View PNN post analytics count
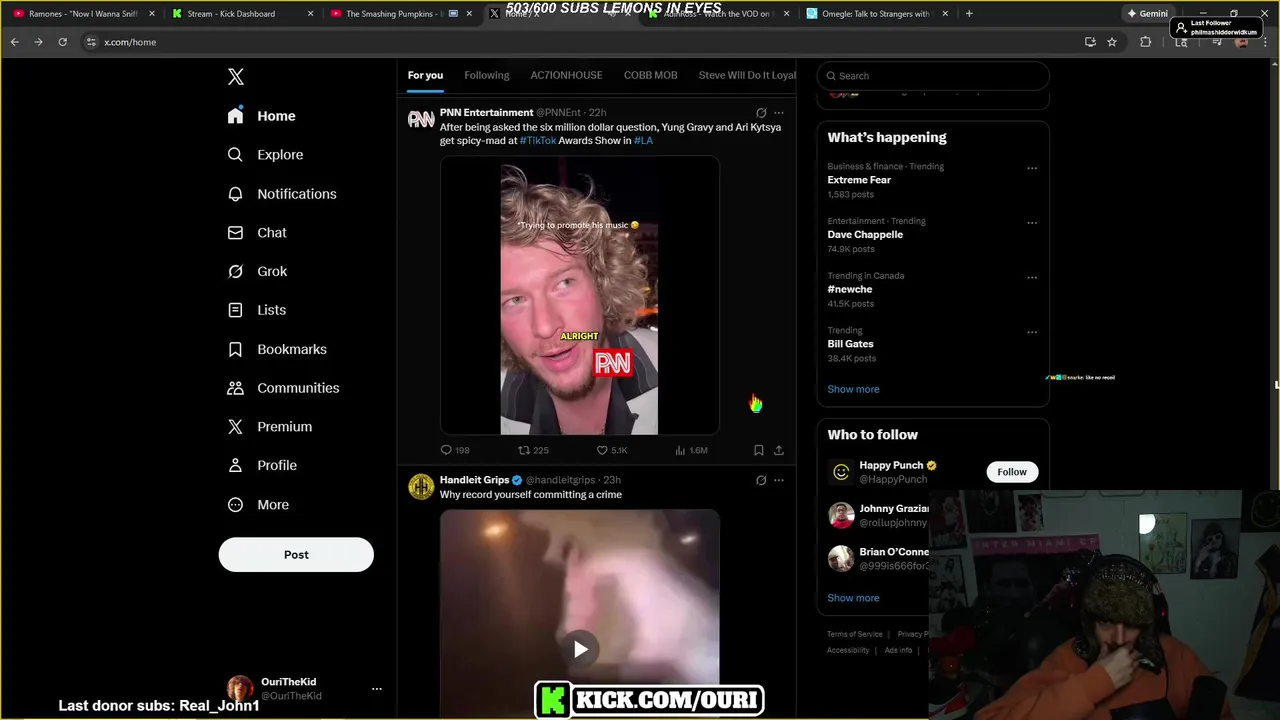 click(691, 450)
